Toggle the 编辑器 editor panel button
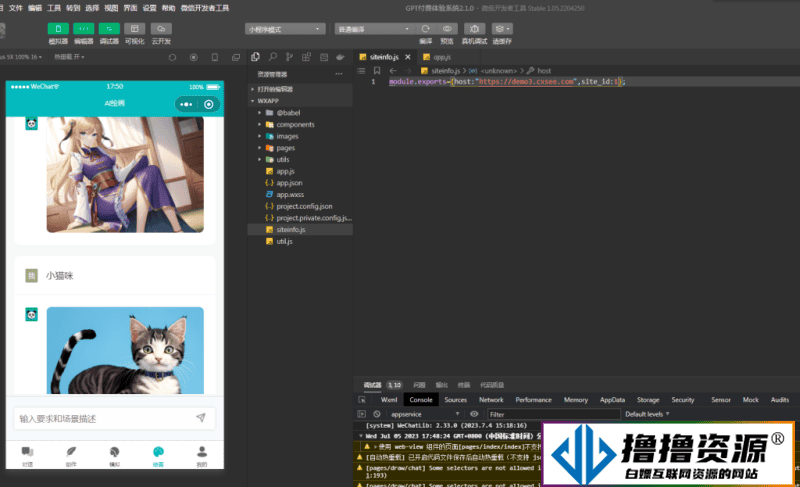 pos(84,29)
